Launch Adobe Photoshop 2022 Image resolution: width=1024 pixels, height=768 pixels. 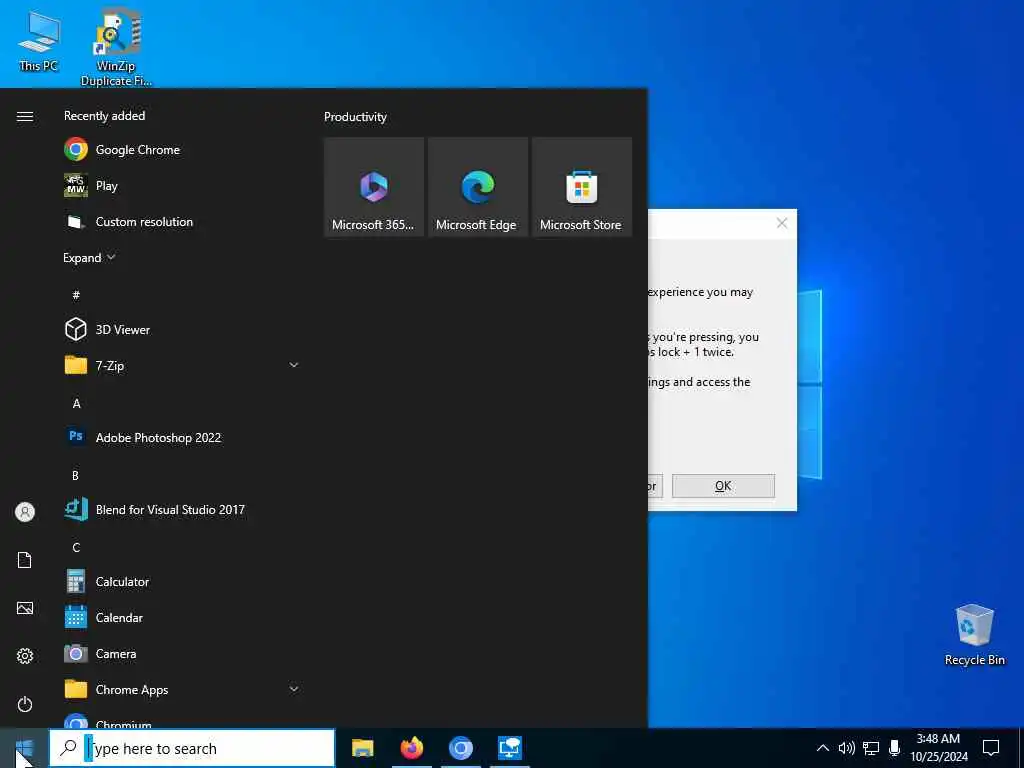point(183,438)
